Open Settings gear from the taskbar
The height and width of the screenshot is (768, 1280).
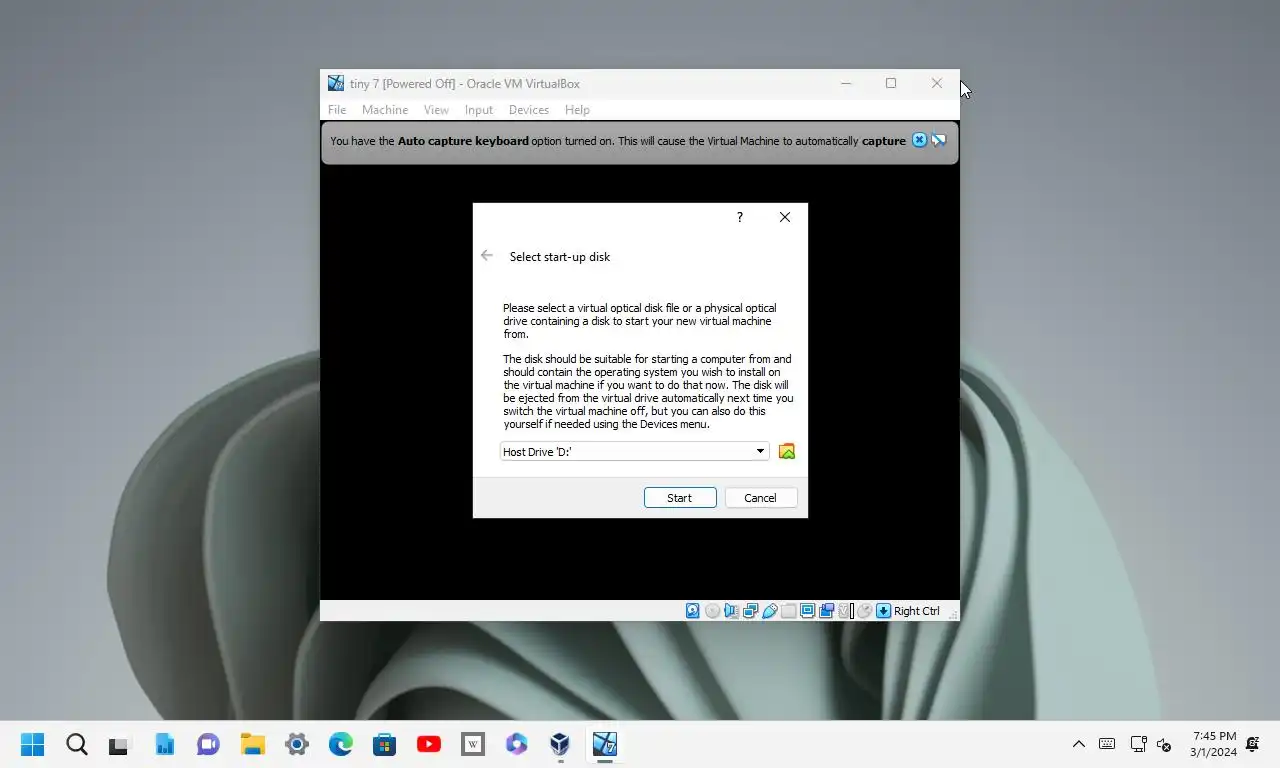[297, 744]
